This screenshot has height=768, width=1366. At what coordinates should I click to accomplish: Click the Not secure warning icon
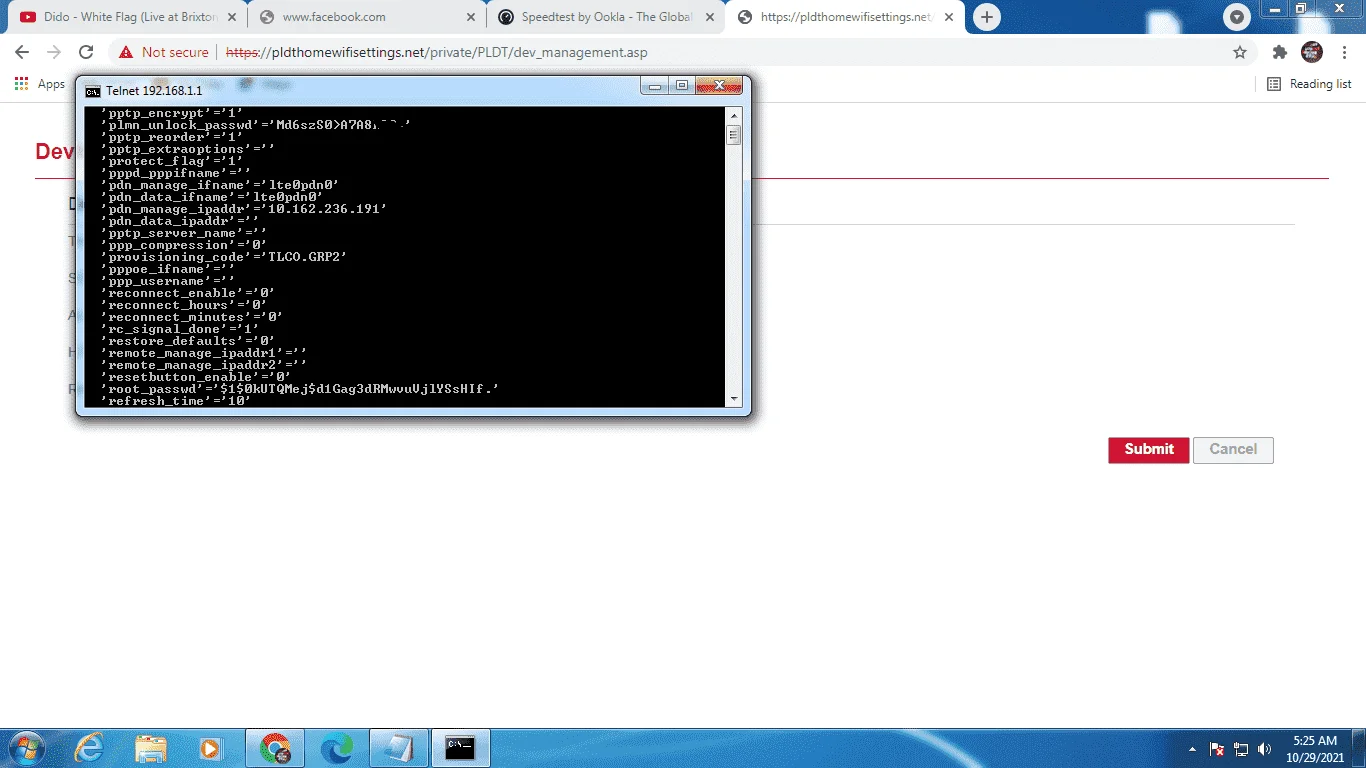tap(126, 52)
